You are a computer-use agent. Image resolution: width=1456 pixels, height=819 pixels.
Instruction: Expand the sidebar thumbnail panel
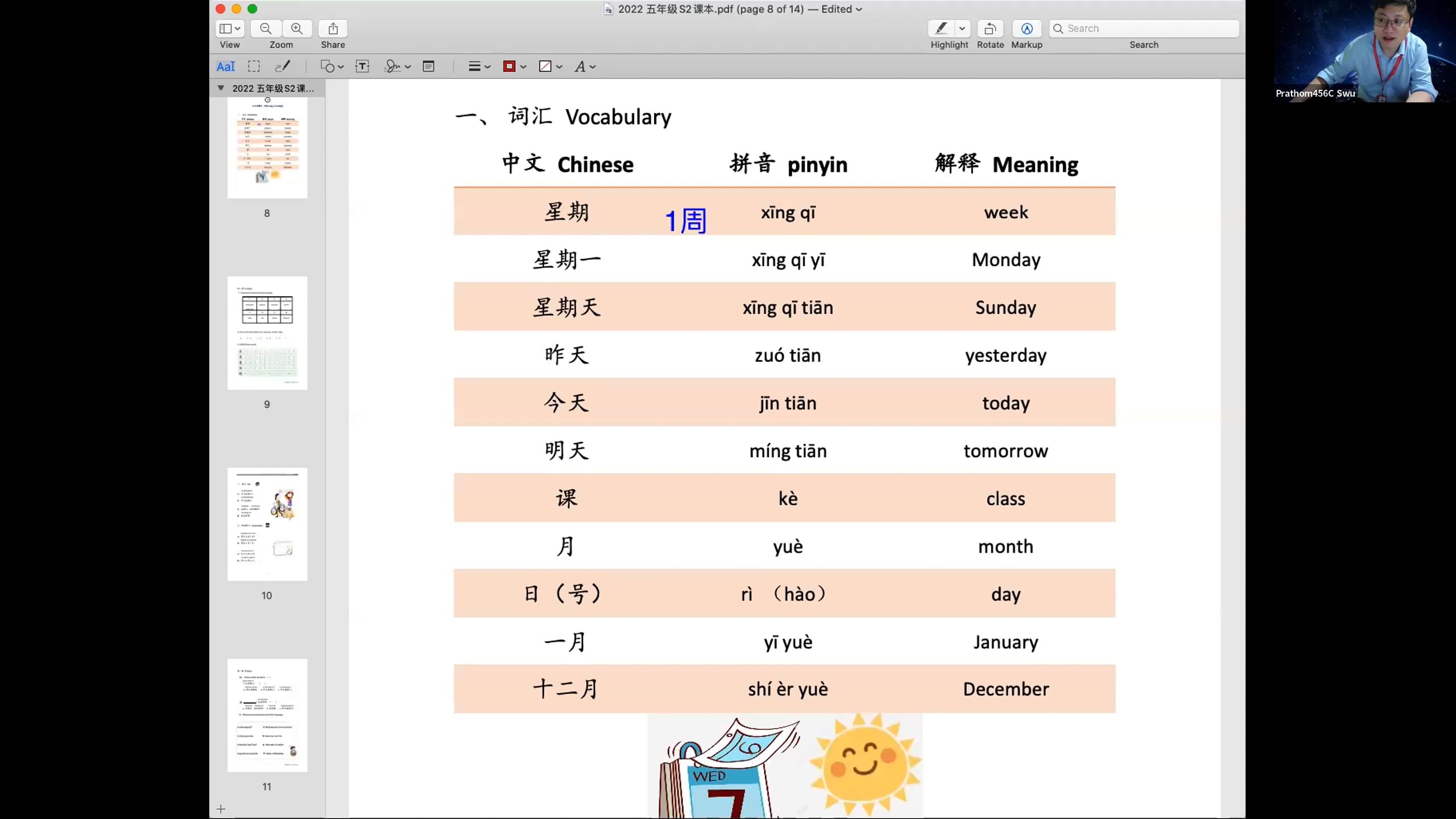(220, 88)
